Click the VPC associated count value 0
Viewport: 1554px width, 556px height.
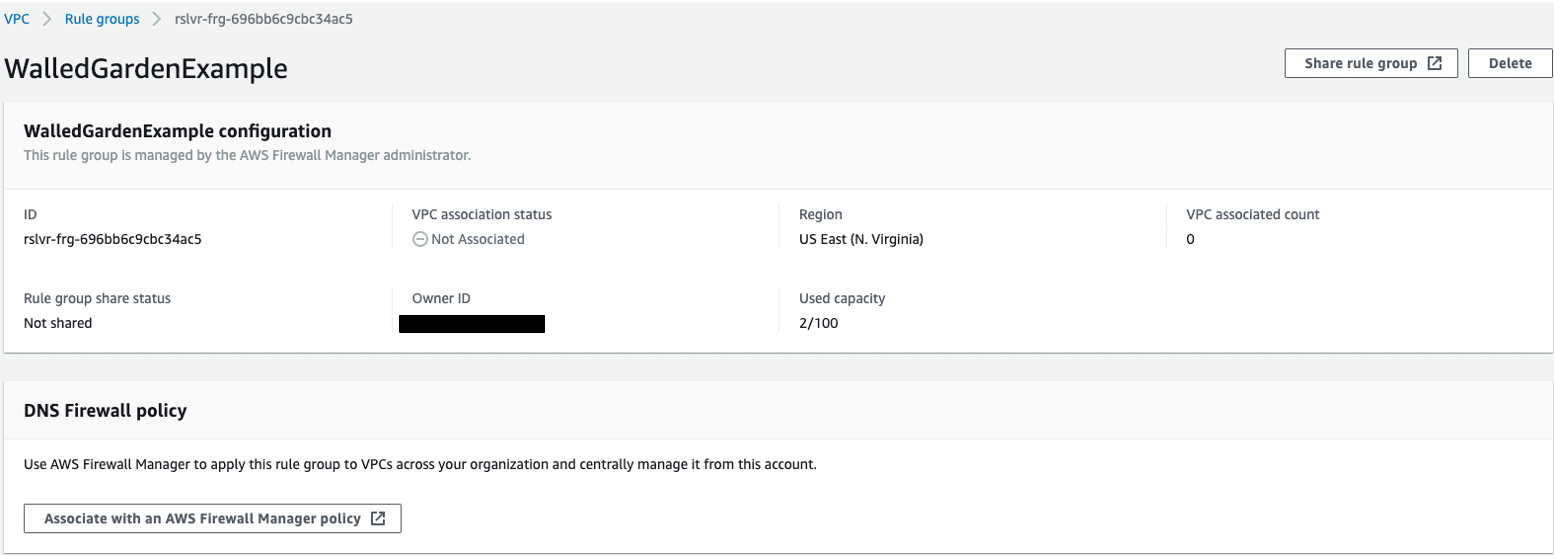point(1190,239)
